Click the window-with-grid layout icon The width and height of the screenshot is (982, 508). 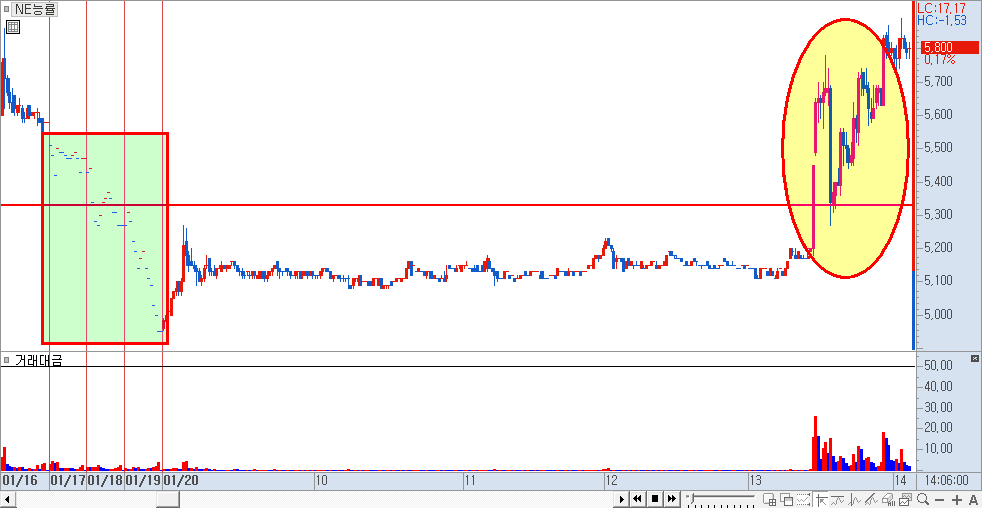[769, 499]
